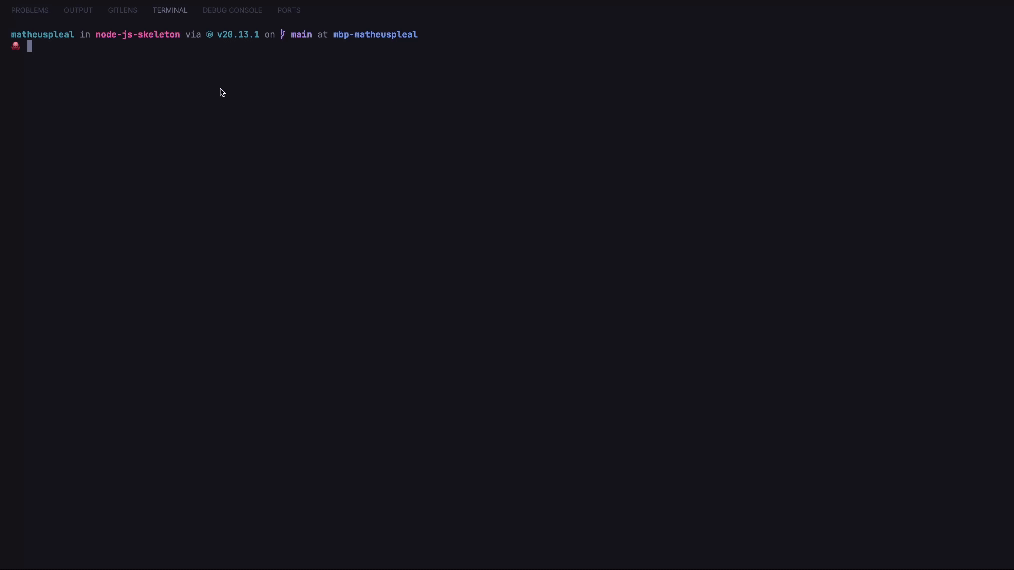Viewport: 1014px width, 570px height.
Task: Click the word 'on' before the branch icon
Action: 270,35
